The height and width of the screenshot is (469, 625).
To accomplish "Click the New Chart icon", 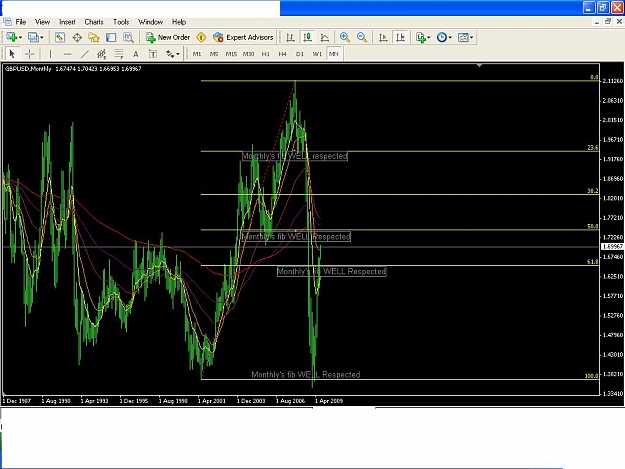I will pyautogui.click(x=11, y=37).
